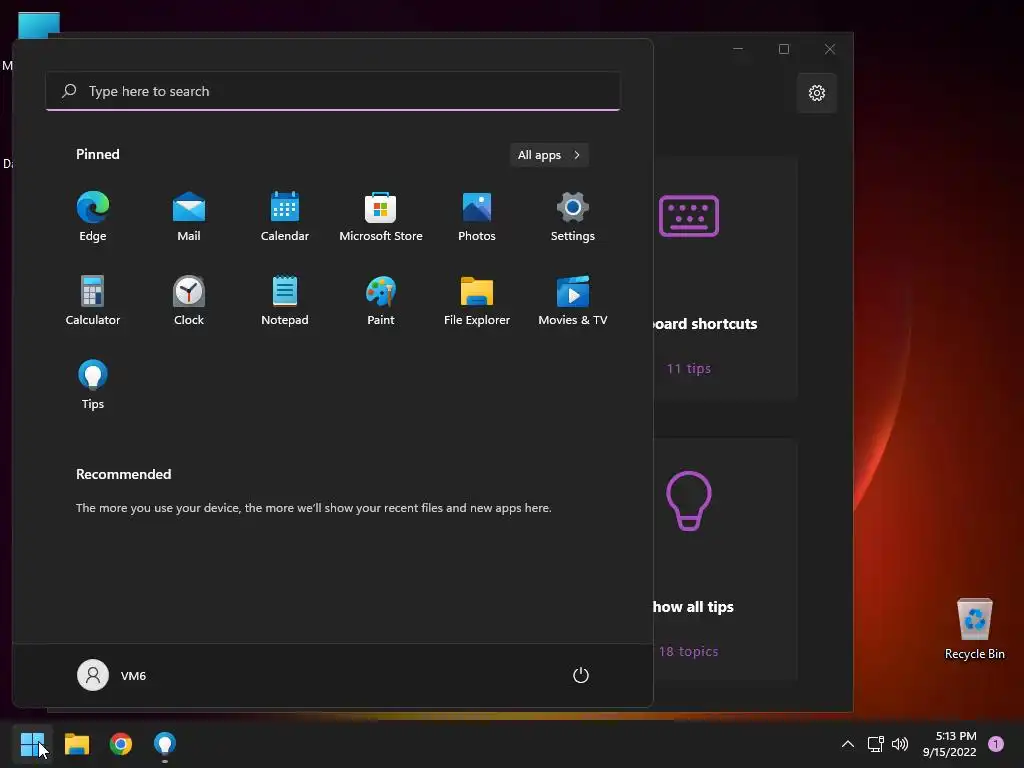1024x768 pixels.
Task: Open Show all tips card in Tips
Action: pyautogui.click(x=726, y=560)
